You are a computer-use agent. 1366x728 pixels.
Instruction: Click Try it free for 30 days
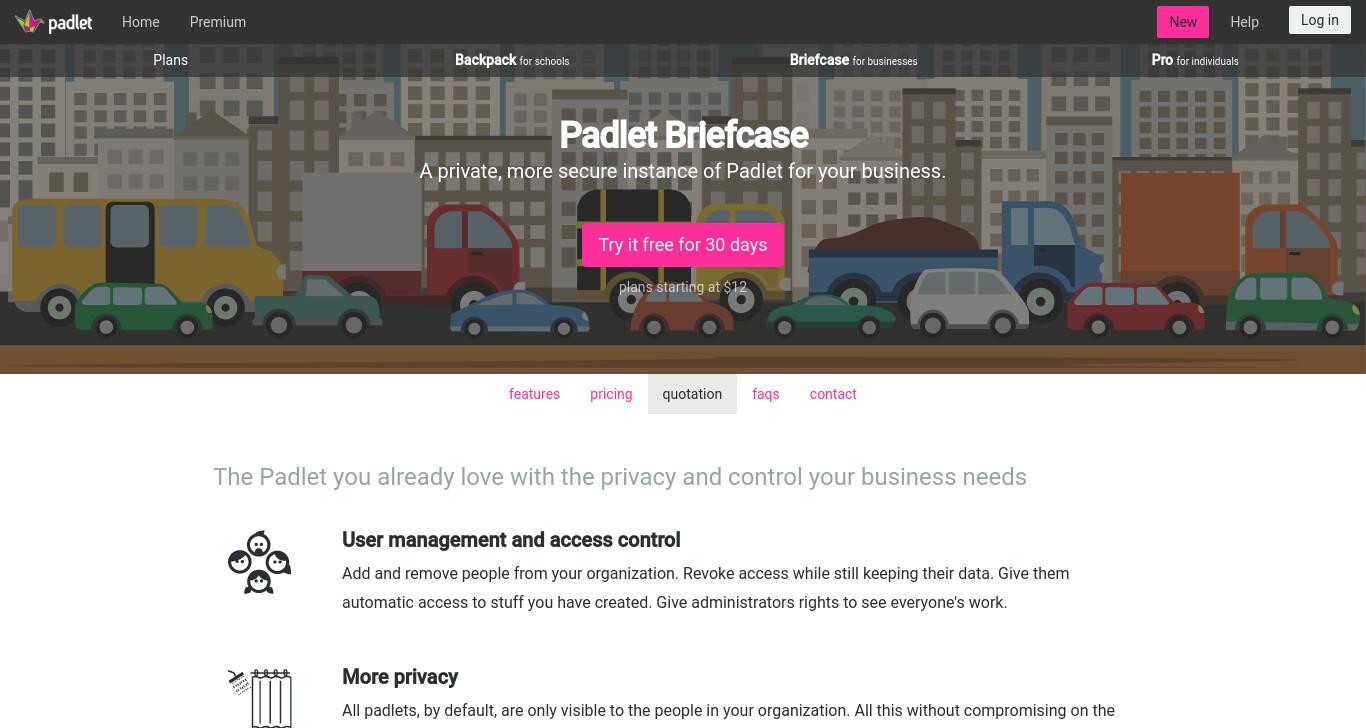pyautogui.click(x=683, y=245)
